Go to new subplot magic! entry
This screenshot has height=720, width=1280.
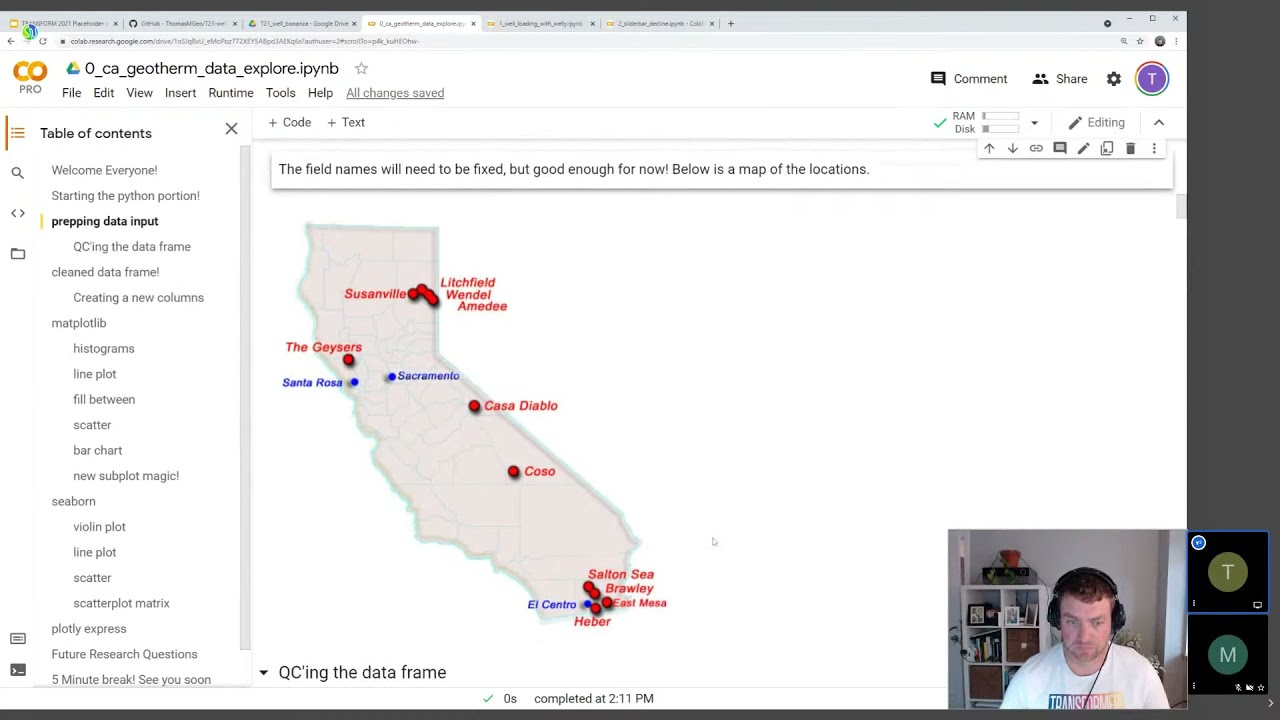tap(125, 476)
